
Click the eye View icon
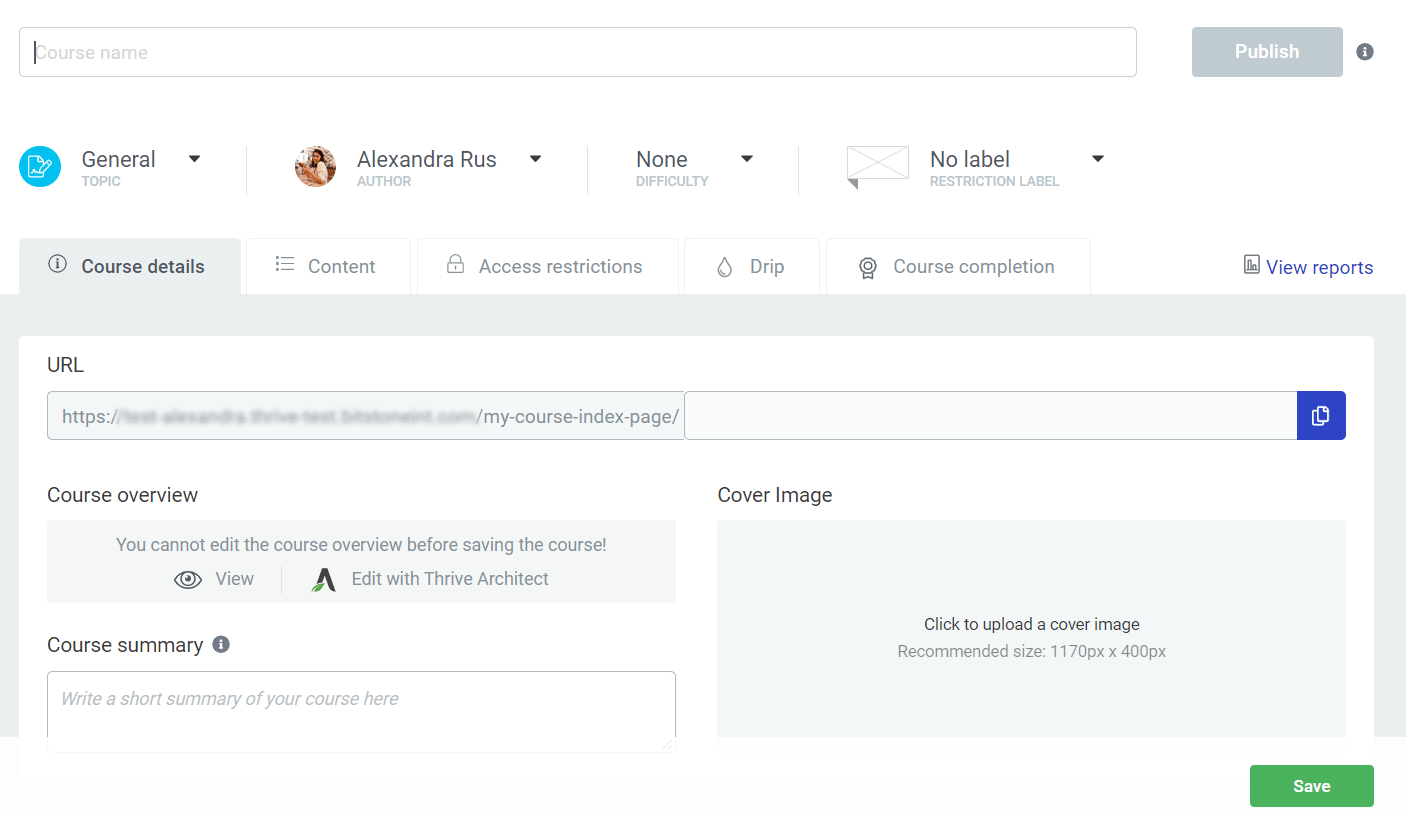click(x=188, y=580)
